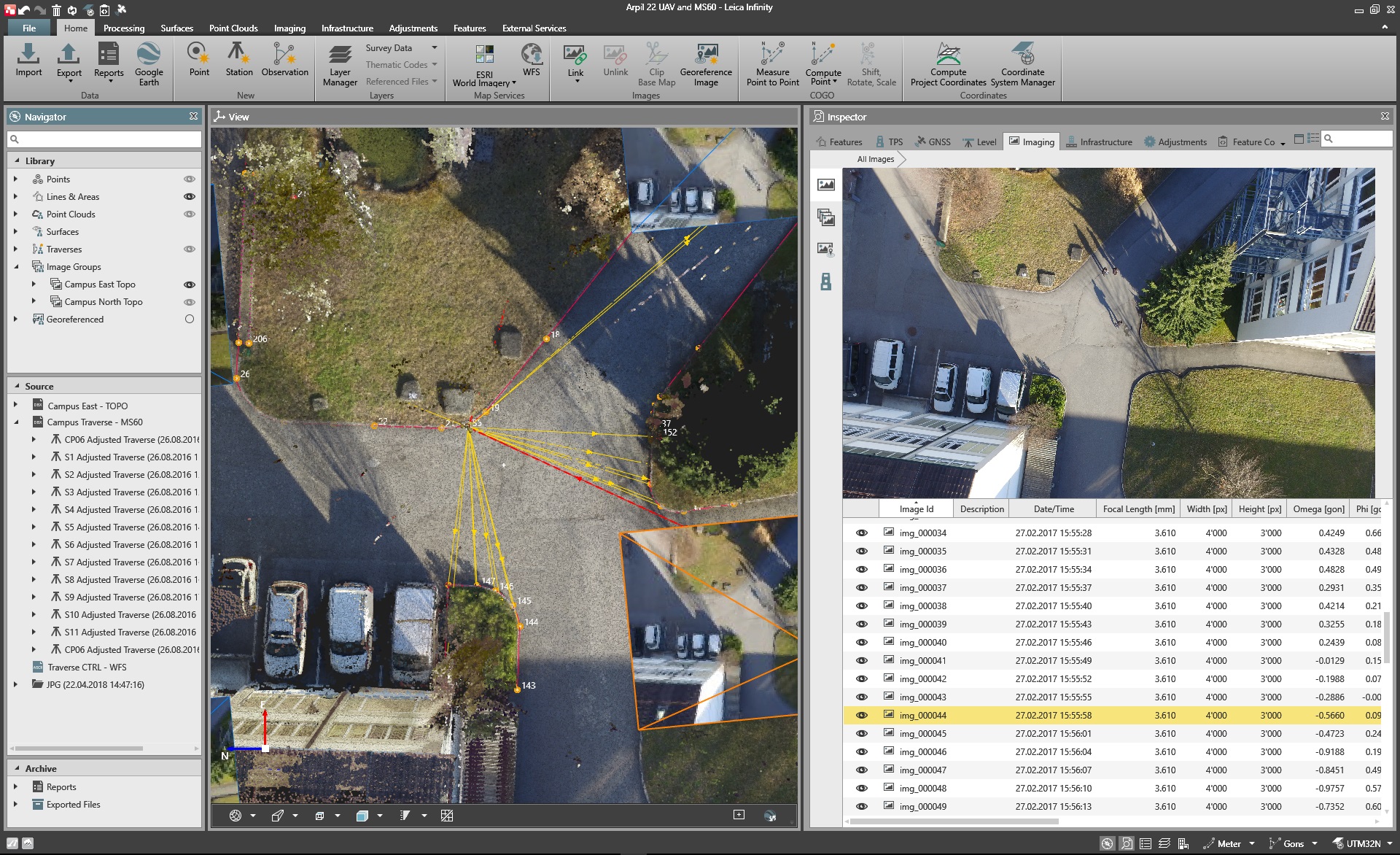The height and width of the screenshot is (855, 1400).
Task: Open the GNSS tab in Inspector
Action: (933, 142)
